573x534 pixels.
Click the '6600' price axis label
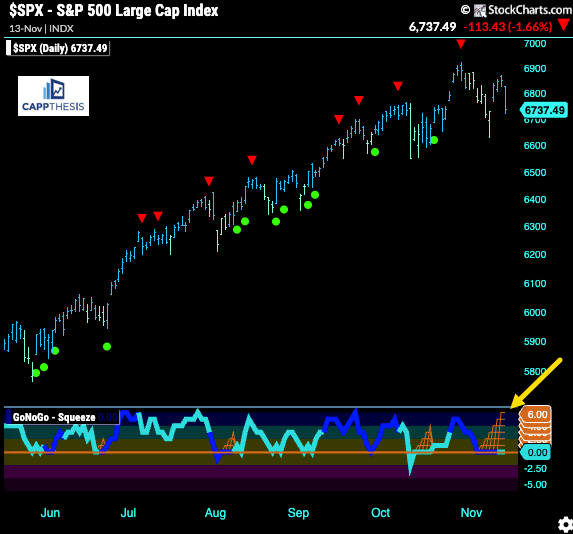coord(535,145)
